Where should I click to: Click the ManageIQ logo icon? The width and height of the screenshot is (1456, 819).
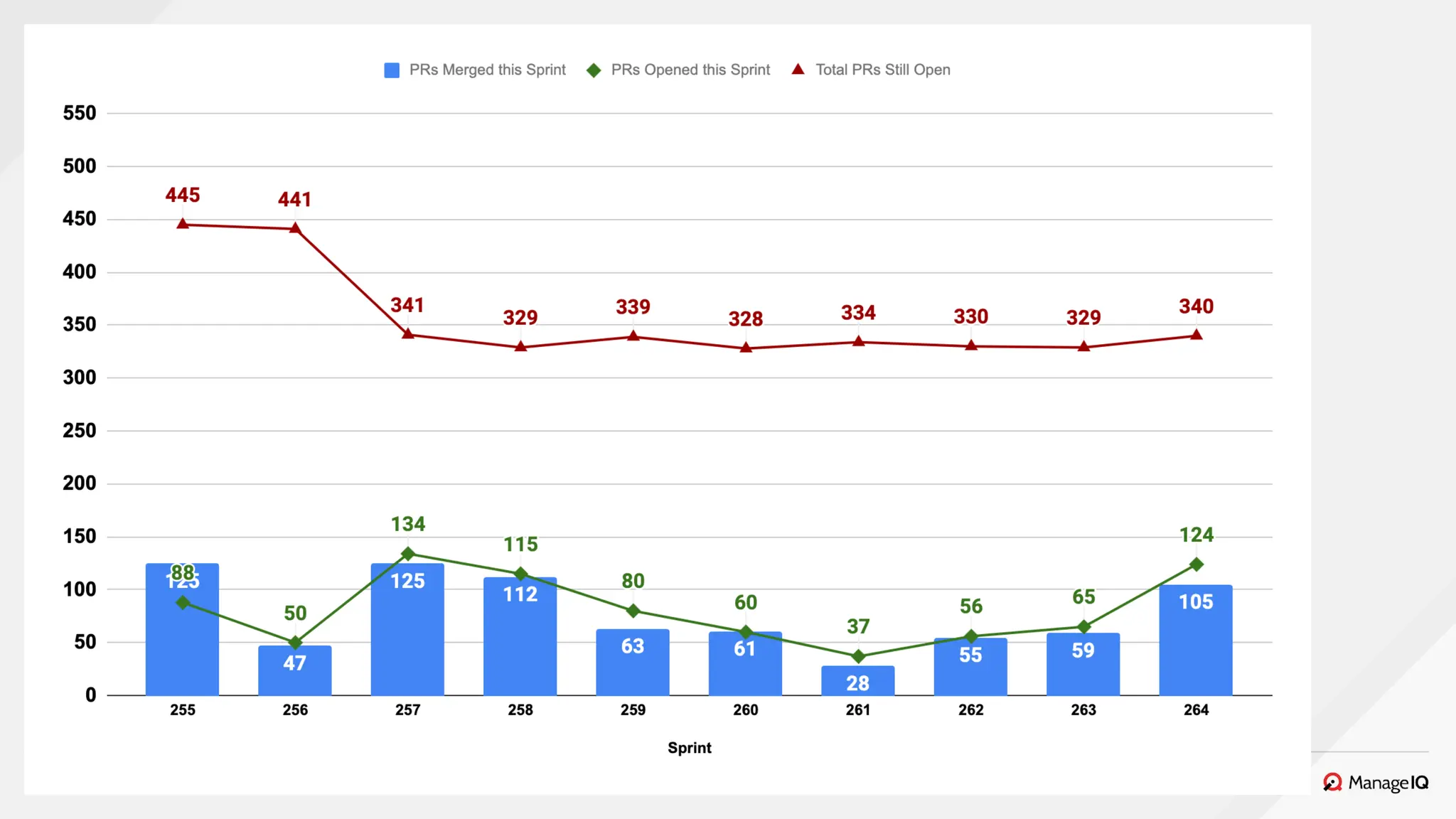pyautogui.click(x=1332, y=783)
